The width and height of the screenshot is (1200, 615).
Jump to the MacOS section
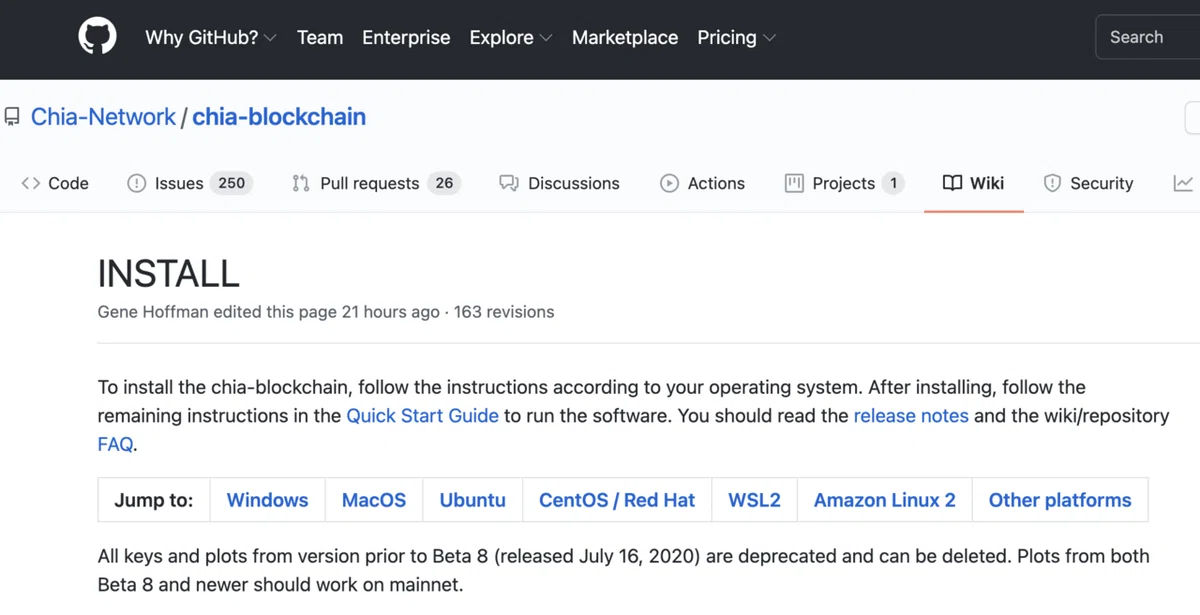click(x=374, y=500)
